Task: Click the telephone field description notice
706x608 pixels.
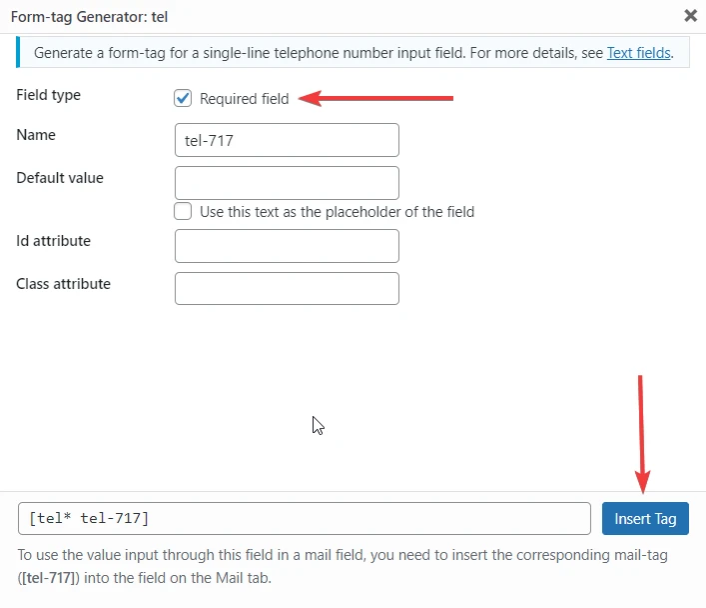Action: pos(353,52)
